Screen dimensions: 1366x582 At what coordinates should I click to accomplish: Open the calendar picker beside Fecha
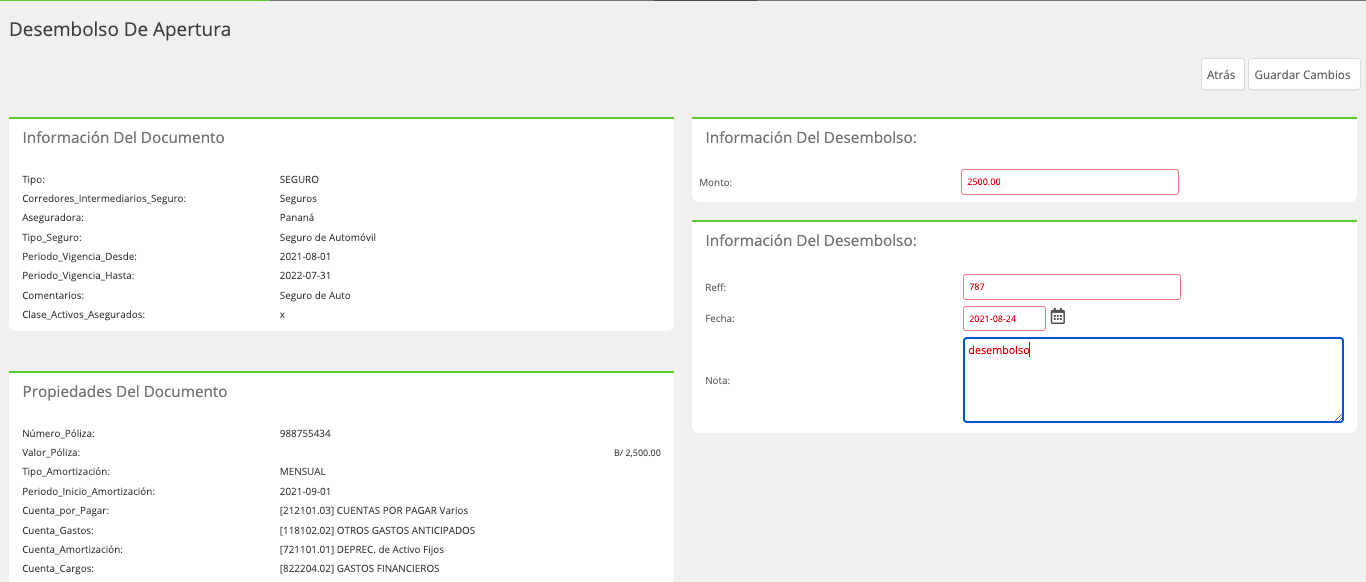point(1058,317)
